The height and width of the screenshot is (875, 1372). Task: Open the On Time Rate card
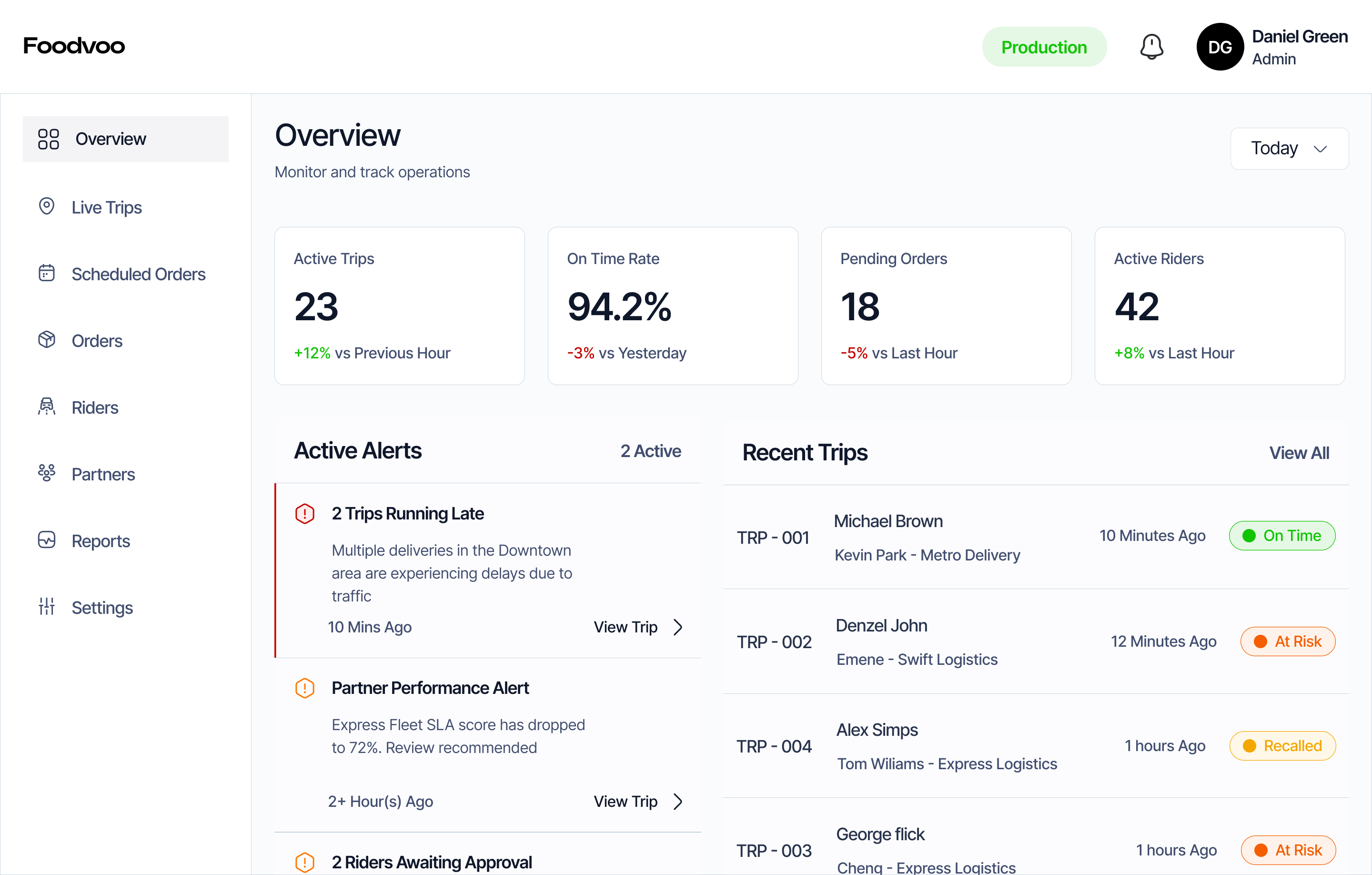[x=673, y=306]
